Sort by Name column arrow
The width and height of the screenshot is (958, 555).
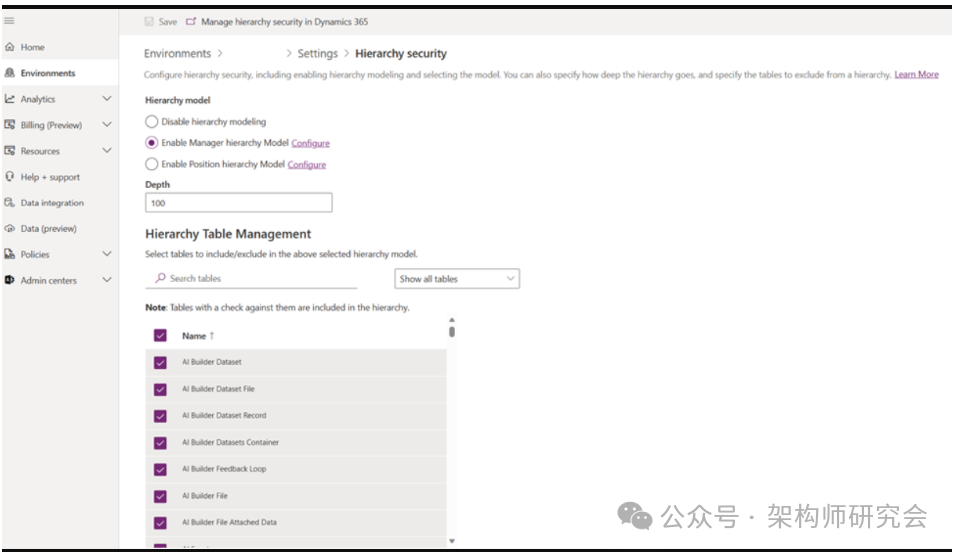pos(212,336)
